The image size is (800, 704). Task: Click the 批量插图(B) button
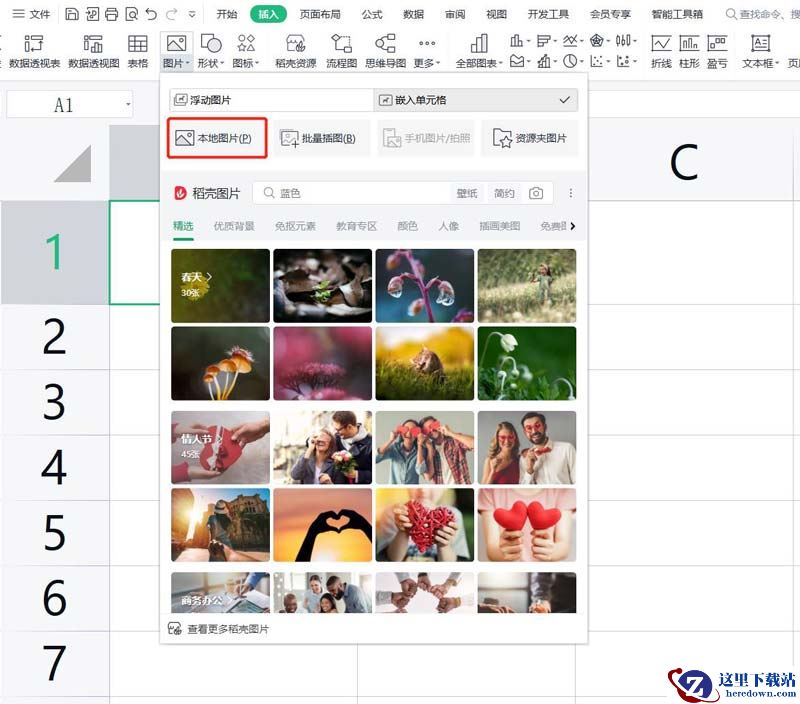click(x=322, y=138)
